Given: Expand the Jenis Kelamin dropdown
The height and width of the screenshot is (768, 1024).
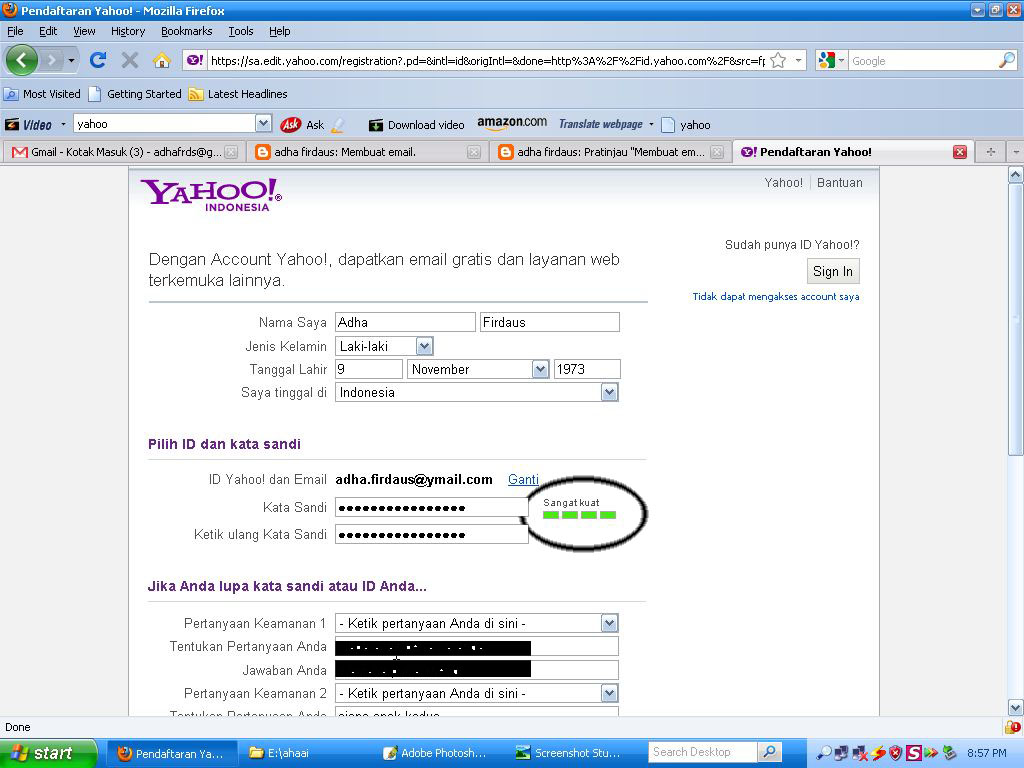Looking at the screenshot, I should pyautogui.click(x=424, y=346).
